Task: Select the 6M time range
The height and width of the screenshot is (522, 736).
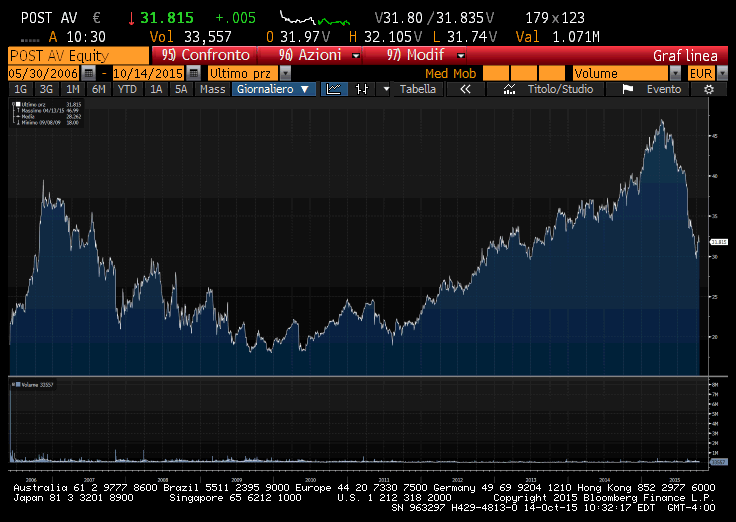Action: click(99, 89)
